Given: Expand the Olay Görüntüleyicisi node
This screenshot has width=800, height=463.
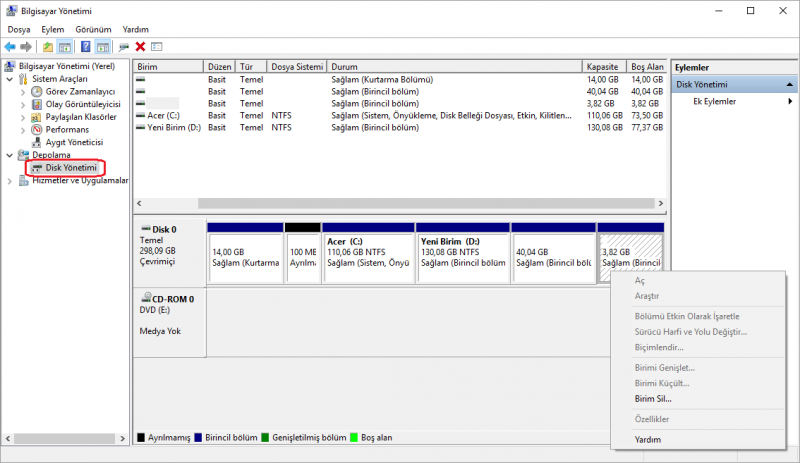Looking at the screenshot, I should tap(23, 105).
